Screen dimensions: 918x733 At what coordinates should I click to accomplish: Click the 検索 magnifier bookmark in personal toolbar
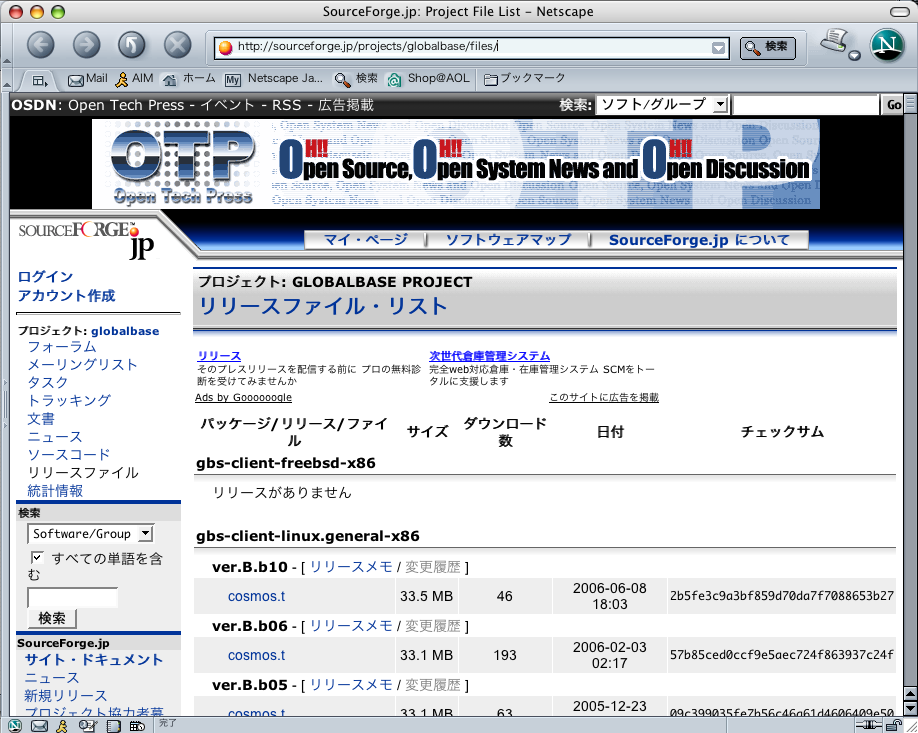click(356, 79)
